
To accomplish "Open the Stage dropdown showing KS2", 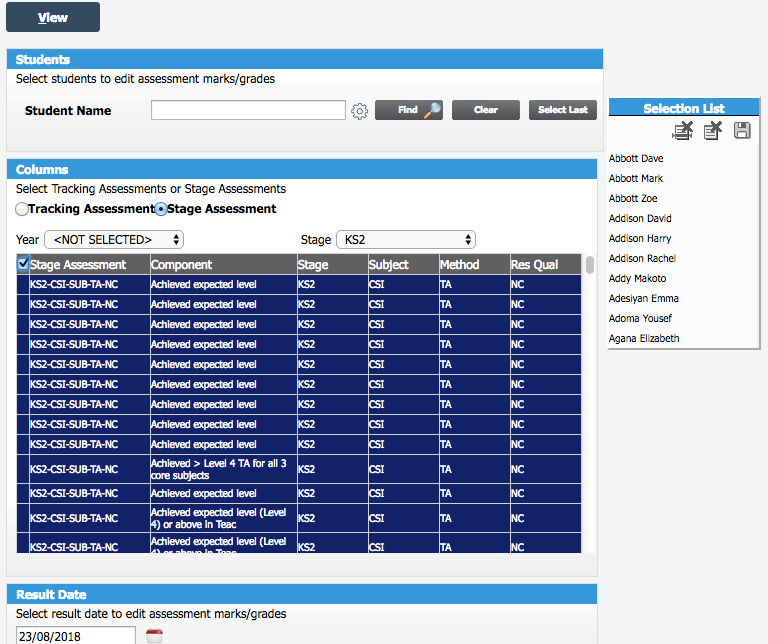I will coord(406,239).
